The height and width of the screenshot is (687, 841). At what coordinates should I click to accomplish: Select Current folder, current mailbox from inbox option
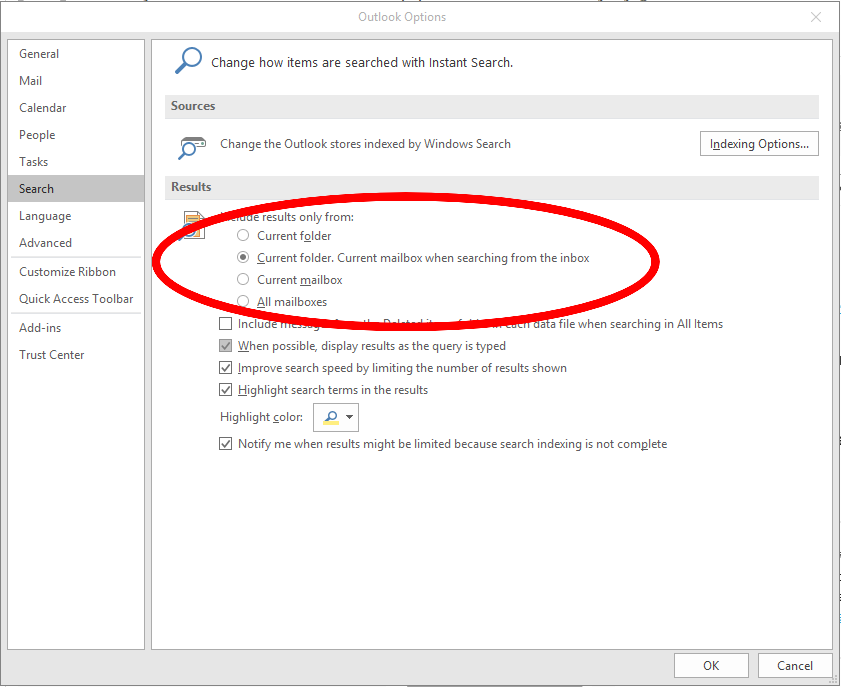(243, 257)
